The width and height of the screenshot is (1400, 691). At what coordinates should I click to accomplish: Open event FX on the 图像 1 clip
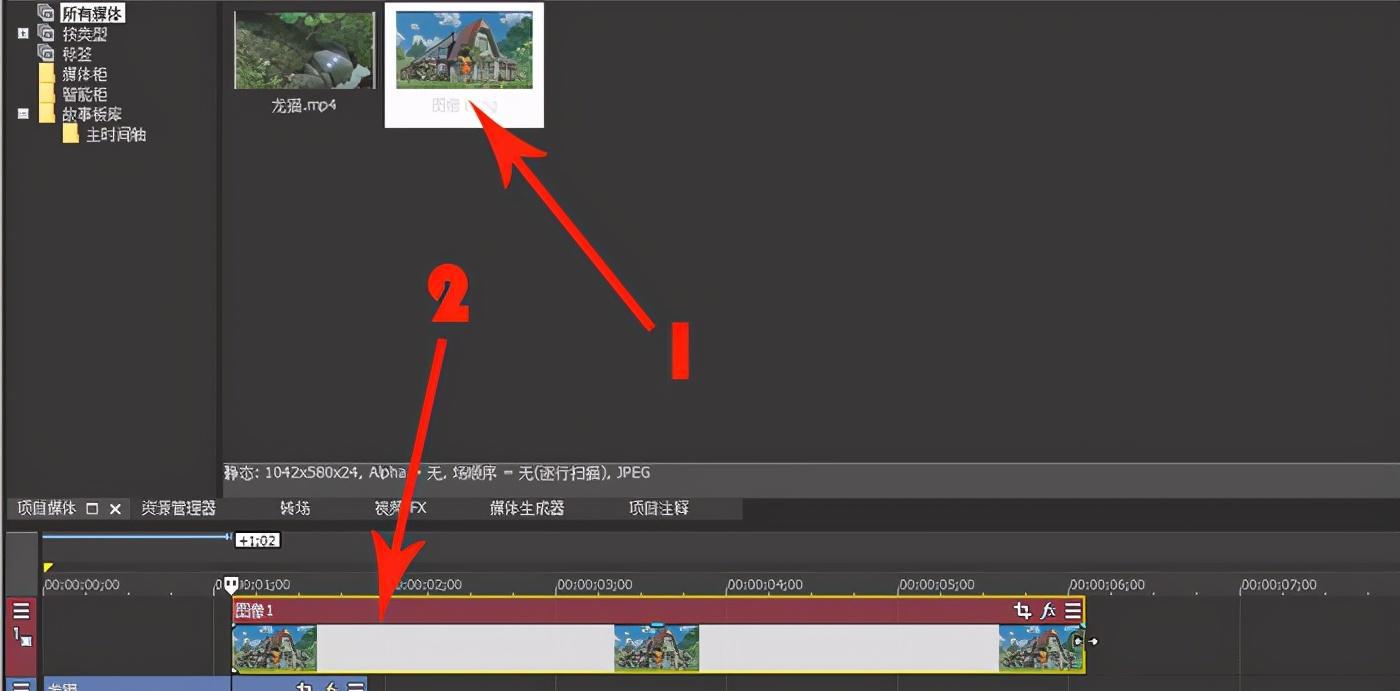(1048, 610)
